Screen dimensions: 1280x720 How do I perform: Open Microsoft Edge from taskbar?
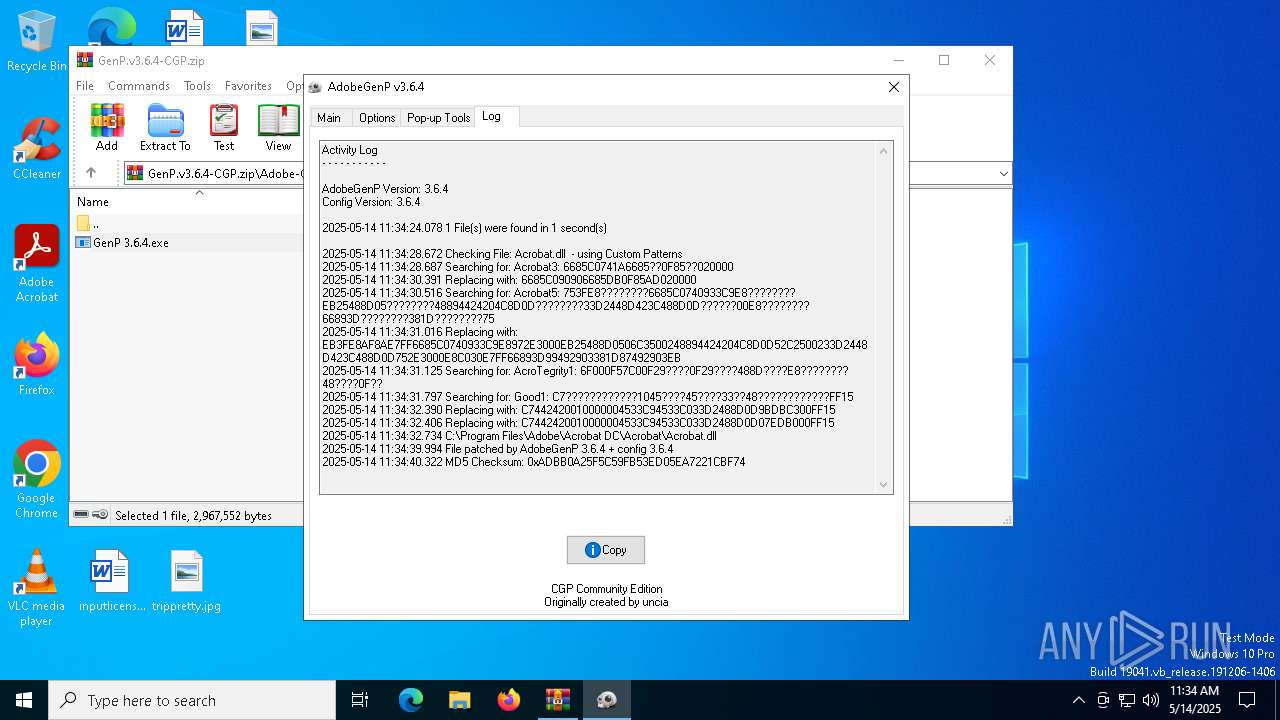411,700
